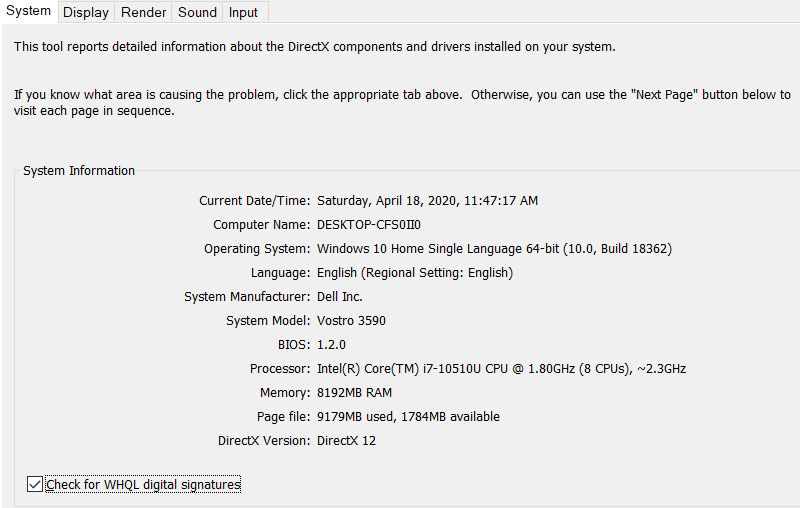Toggle the WHQL digital signatures checkbox
This screenshot has width=800, height=508.
point(36,485)
